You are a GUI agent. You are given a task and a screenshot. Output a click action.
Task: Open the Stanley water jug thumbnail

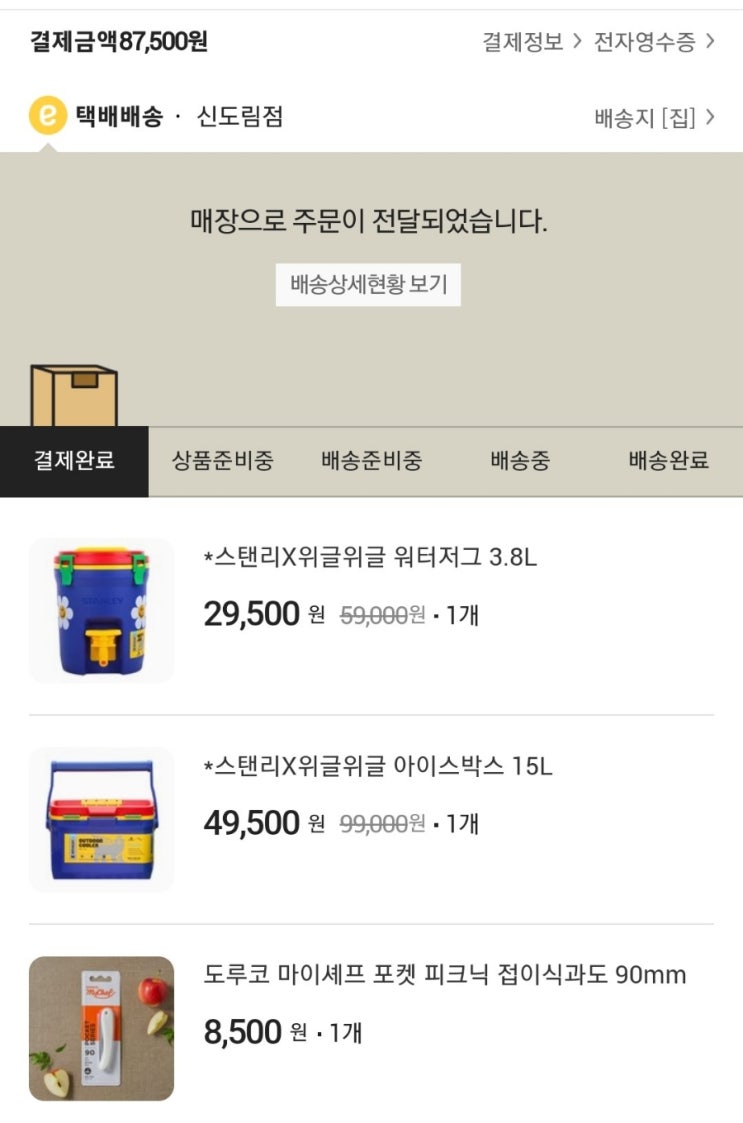[101, 610]
